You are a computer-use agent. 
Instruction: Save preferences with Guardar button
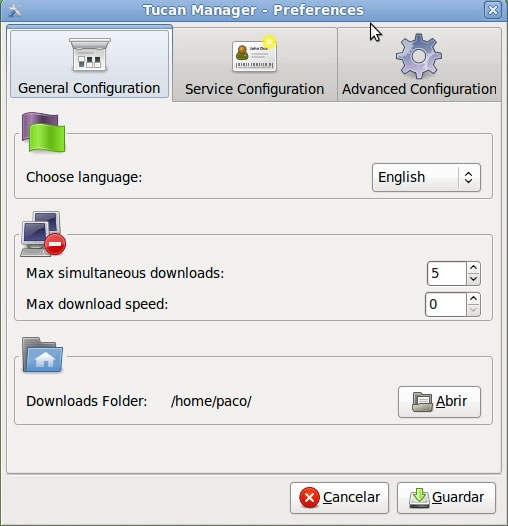tap(446, 498)
